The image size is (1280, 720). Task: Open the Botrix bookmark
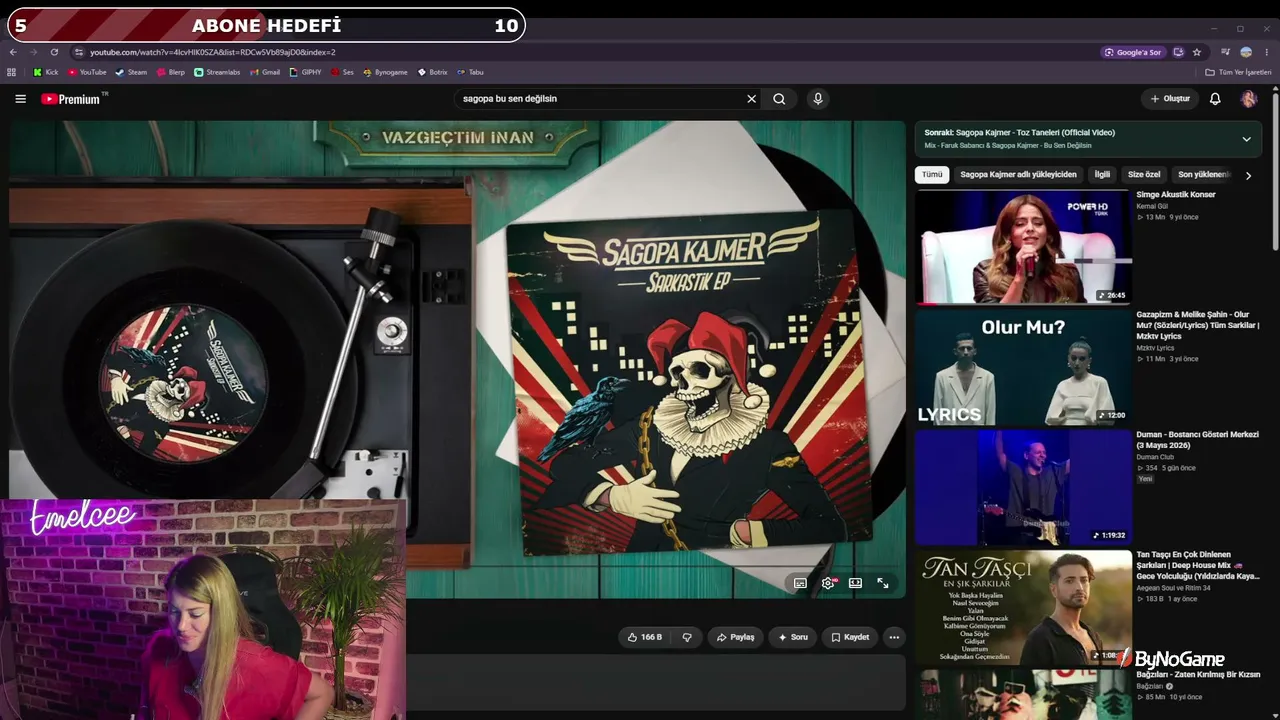pyautogui.click(x=432, y=72)
